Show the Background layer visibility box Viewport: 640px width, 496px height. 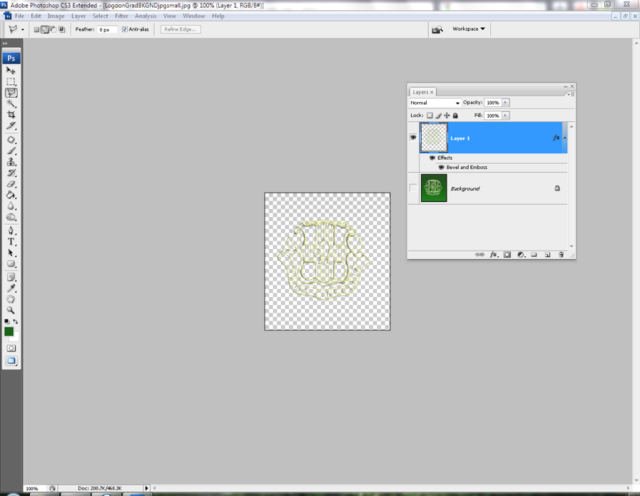click(x=413, y=188)
